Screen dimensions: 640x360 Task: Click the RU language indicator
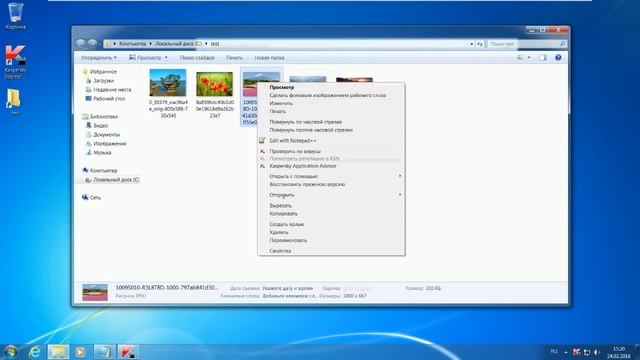[554, 351]
